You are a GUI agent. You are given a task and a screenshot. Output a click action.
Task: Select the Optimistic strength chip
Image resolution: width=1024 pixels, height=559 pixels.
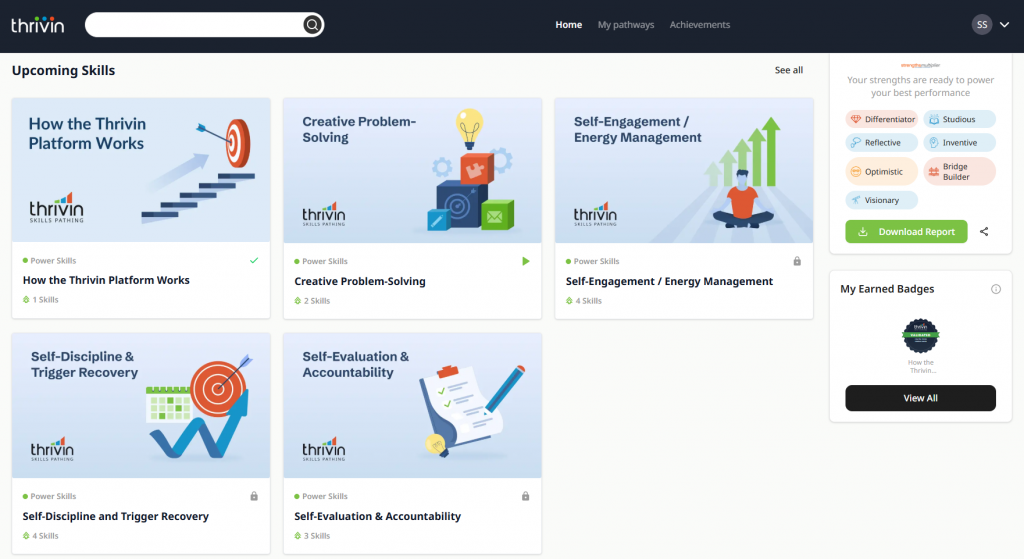882,172
